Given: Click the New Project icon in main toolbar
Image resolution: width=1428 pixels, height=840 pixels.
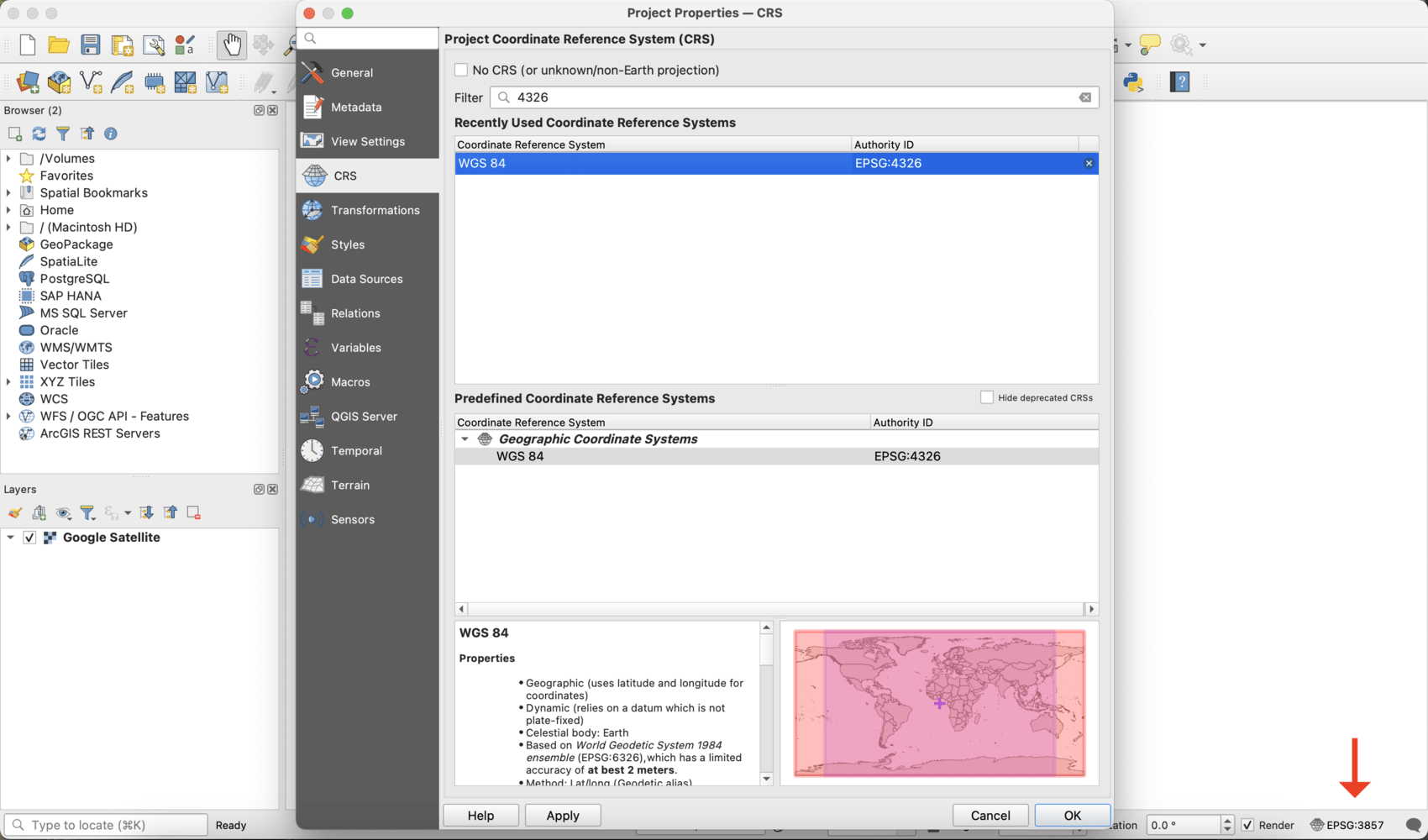Looking at the screenshot, I should point(27,45).
